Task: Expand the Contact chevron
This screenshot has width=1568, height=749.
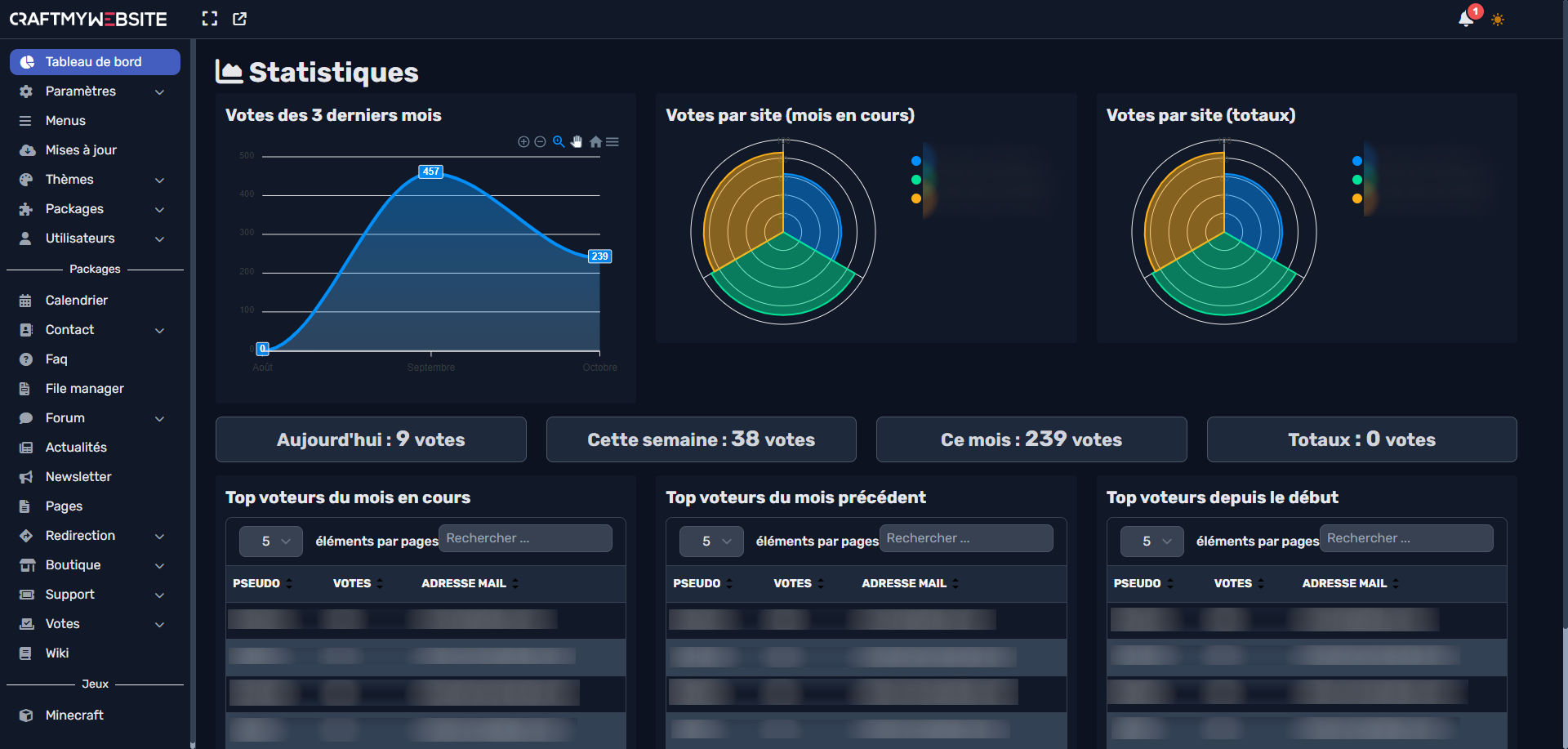Action: click(x=160, y=330)
